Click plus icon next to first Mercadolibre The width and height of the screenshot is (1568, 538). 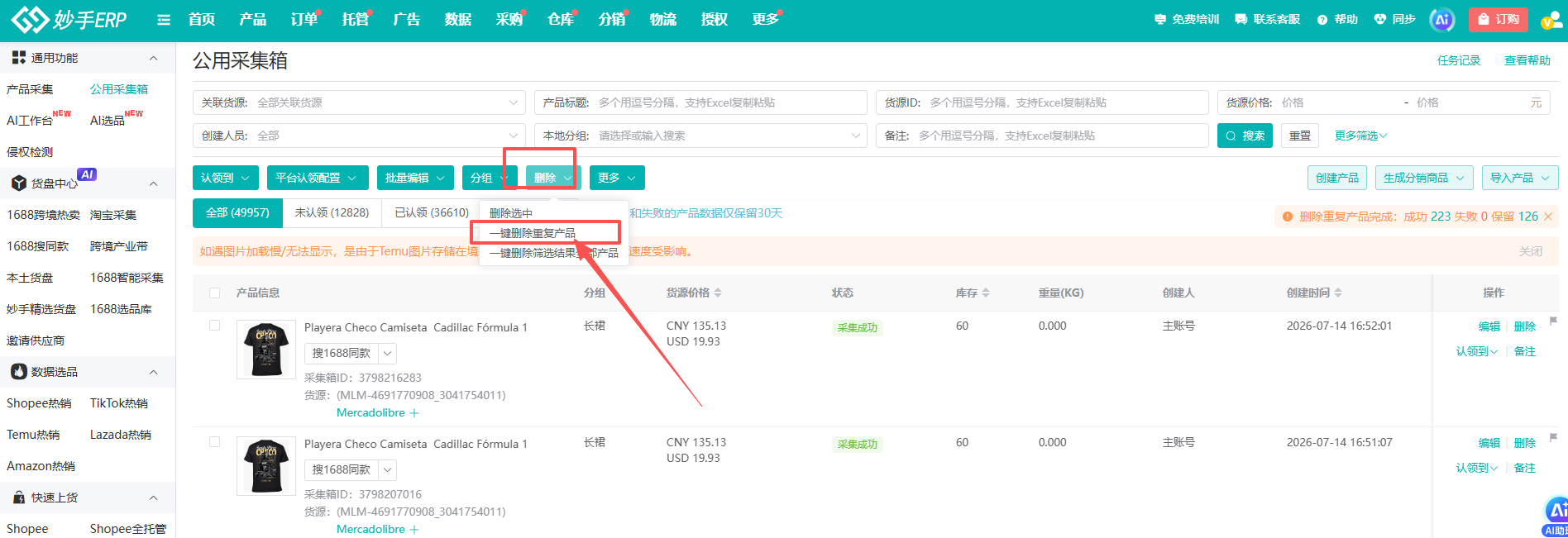[414, 413]
